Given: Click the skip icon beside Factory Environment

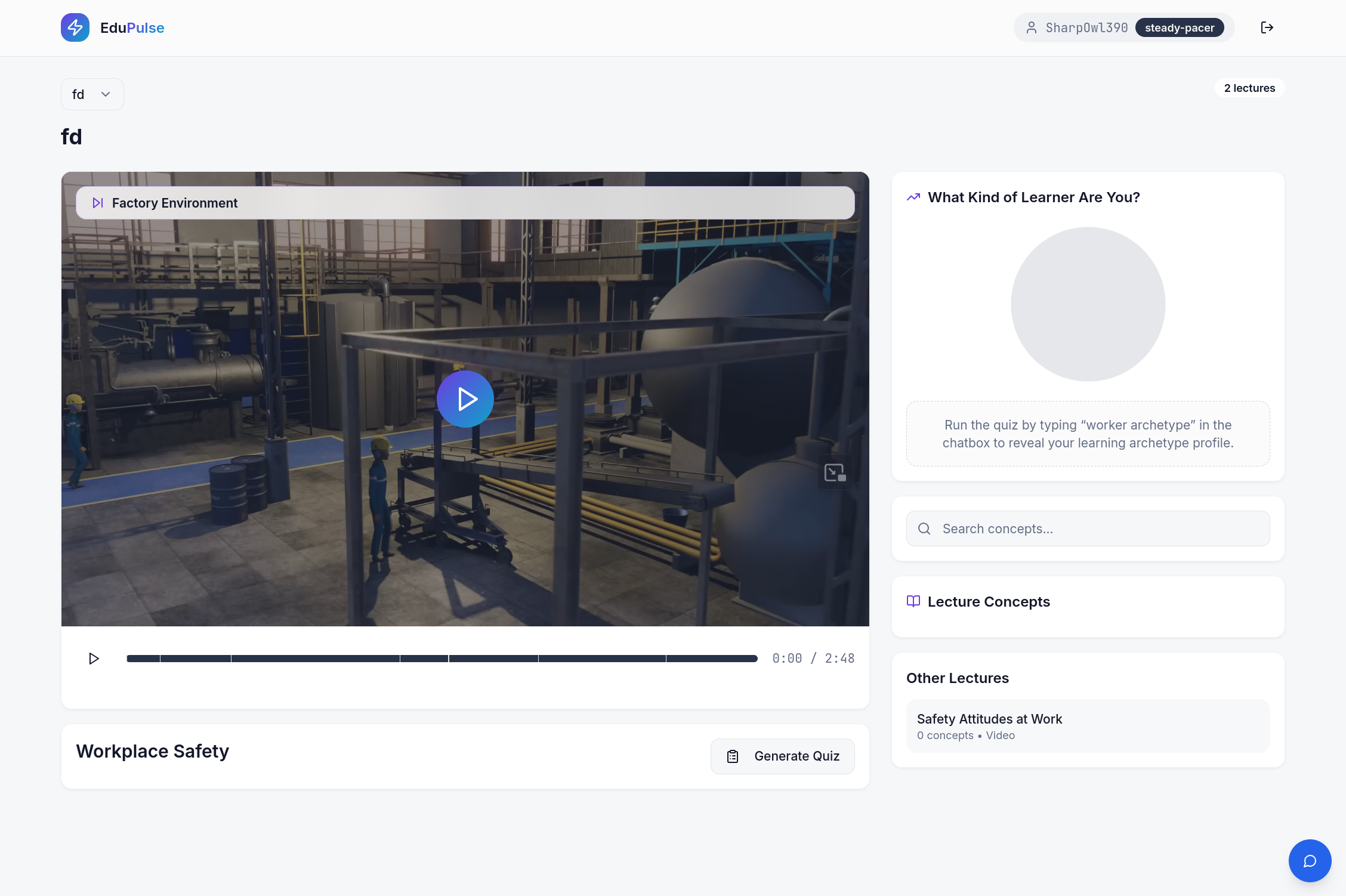Looking at the screenshot, I should 98,203.
